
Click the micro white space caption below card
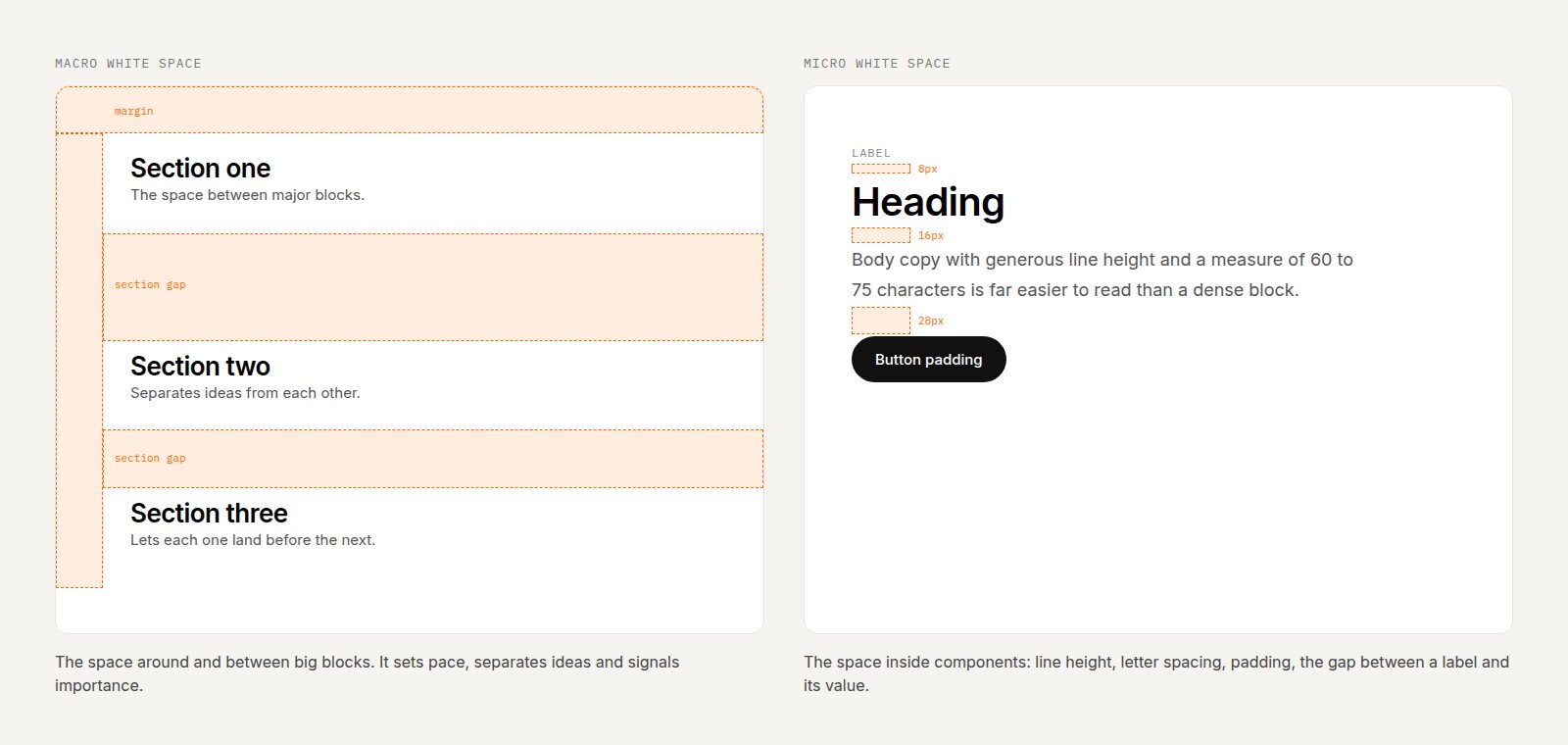coord(1156,673)
